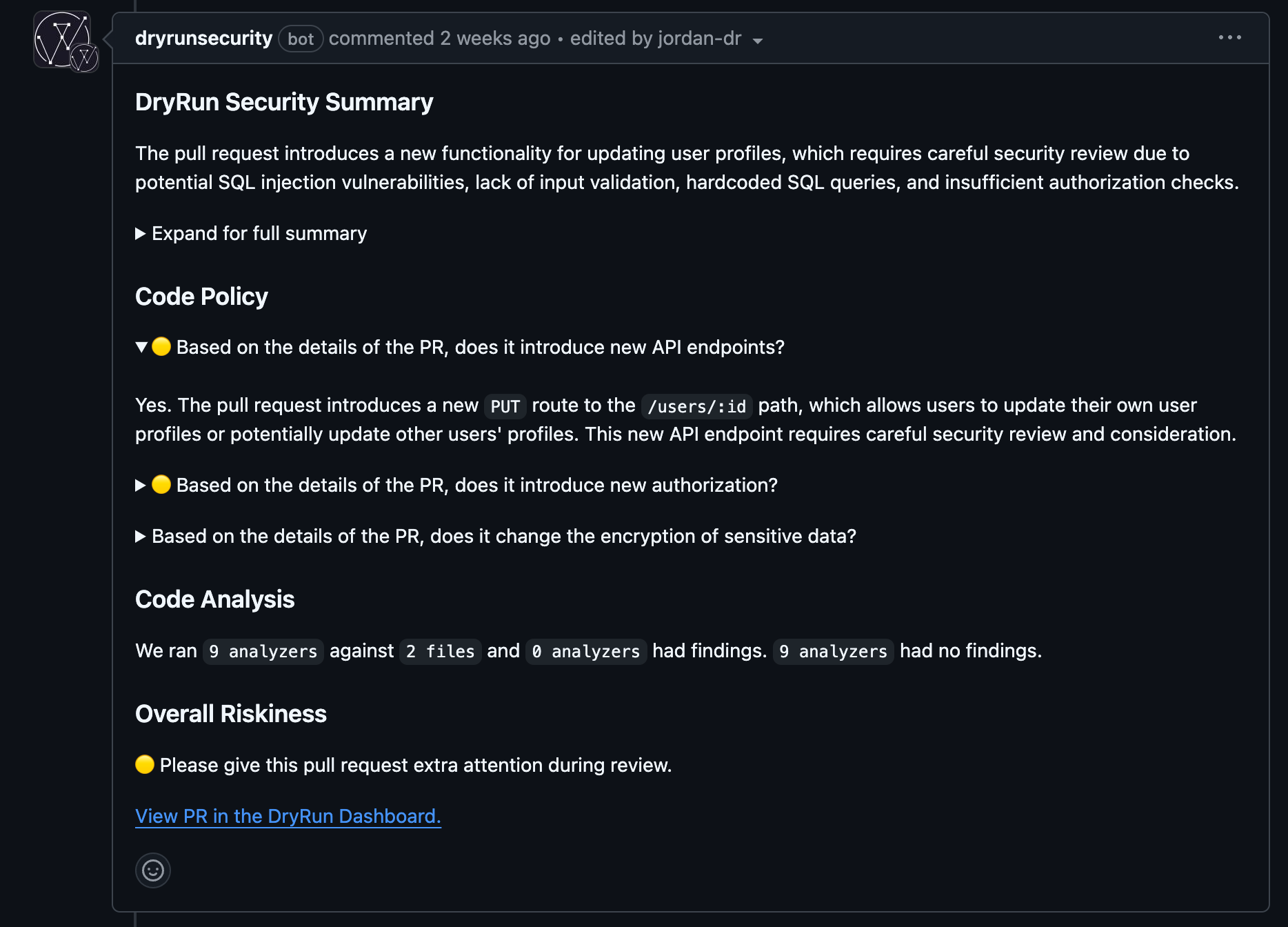The width and height of the screenshot is (1288, 927).
Task: Click the Overall Riskiness heading
Action: [231, 714]
